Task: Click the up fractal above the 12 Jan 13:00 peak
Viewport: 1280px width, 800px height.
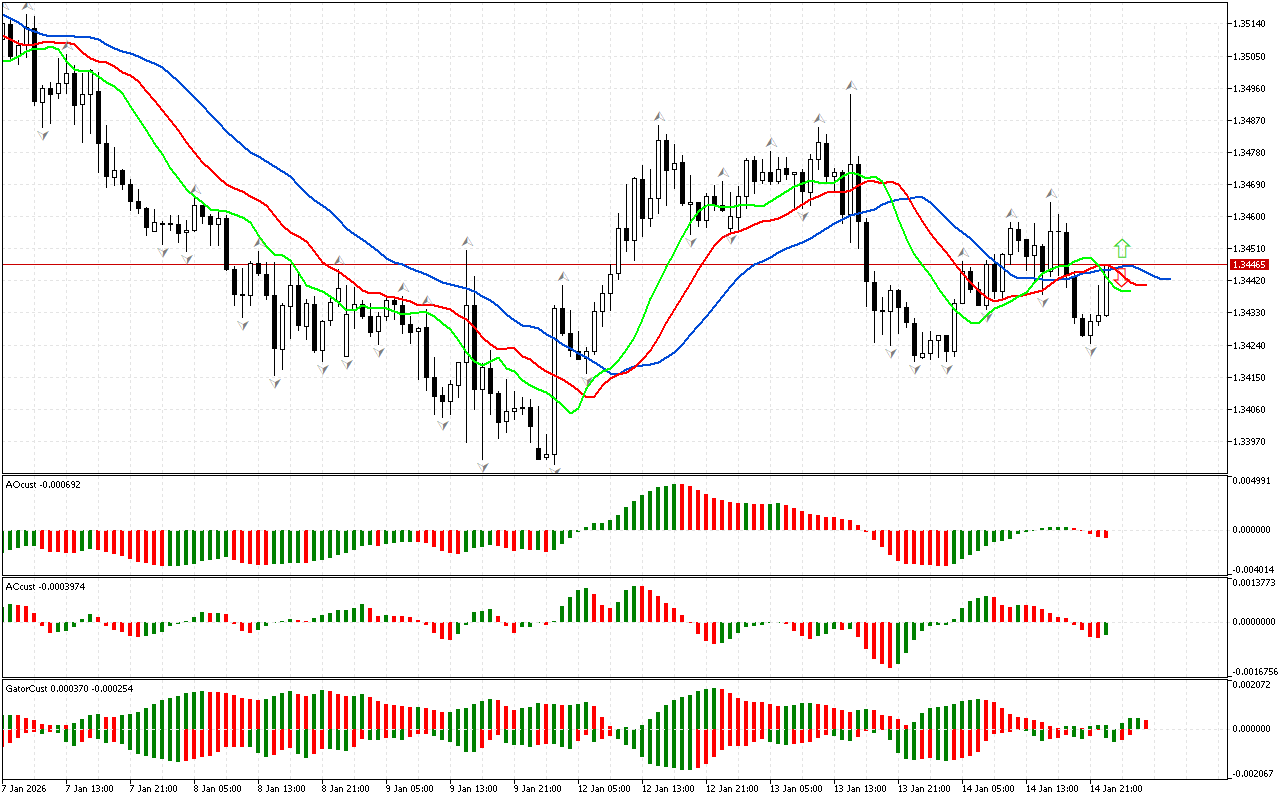Action: pos(660,117)
